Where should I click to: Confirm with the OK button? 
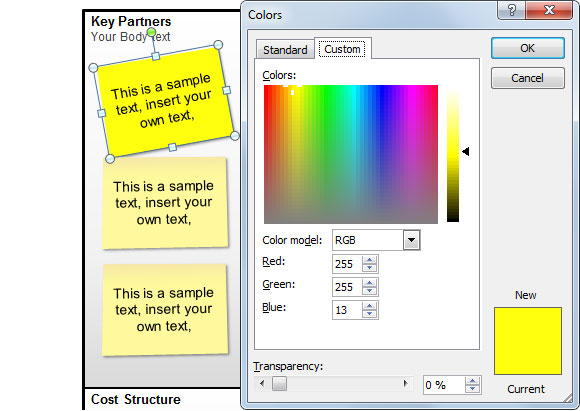(527, 48)
